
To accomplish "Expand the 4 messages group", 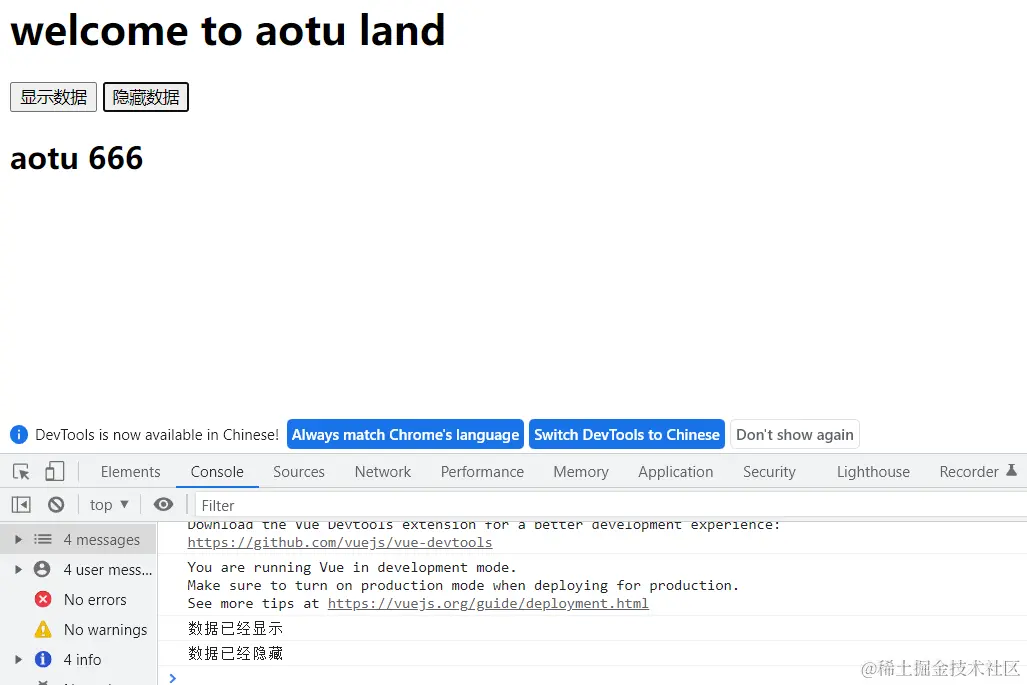I will 18,539.
